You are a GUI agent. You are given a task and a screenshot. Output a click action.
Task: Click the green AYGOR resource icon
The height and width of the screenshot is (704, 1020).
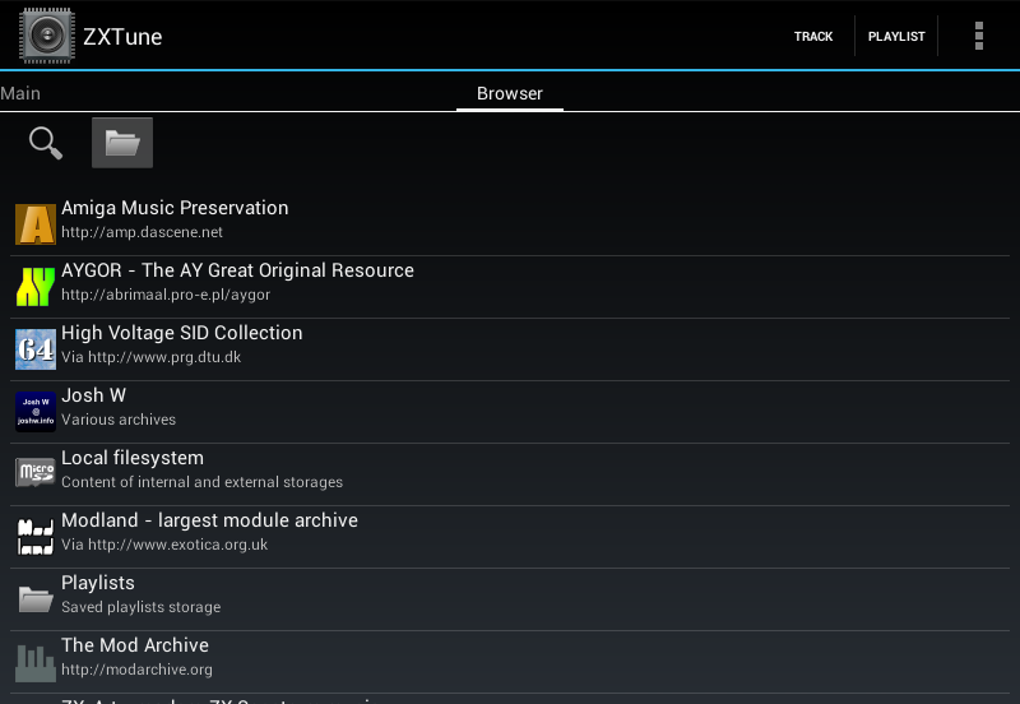pos(34,286)
